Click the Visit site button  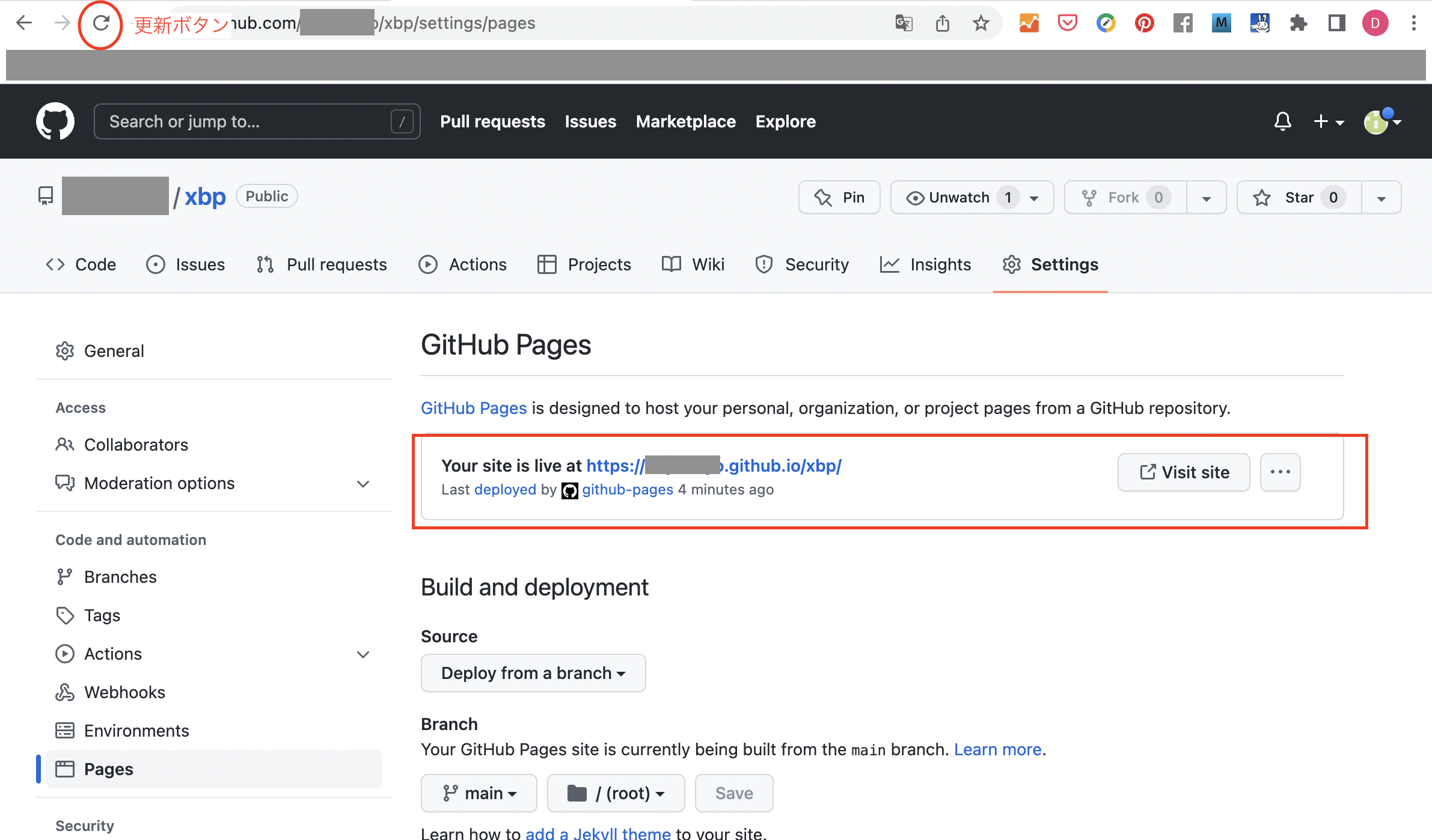click(x=1183, y=472)
